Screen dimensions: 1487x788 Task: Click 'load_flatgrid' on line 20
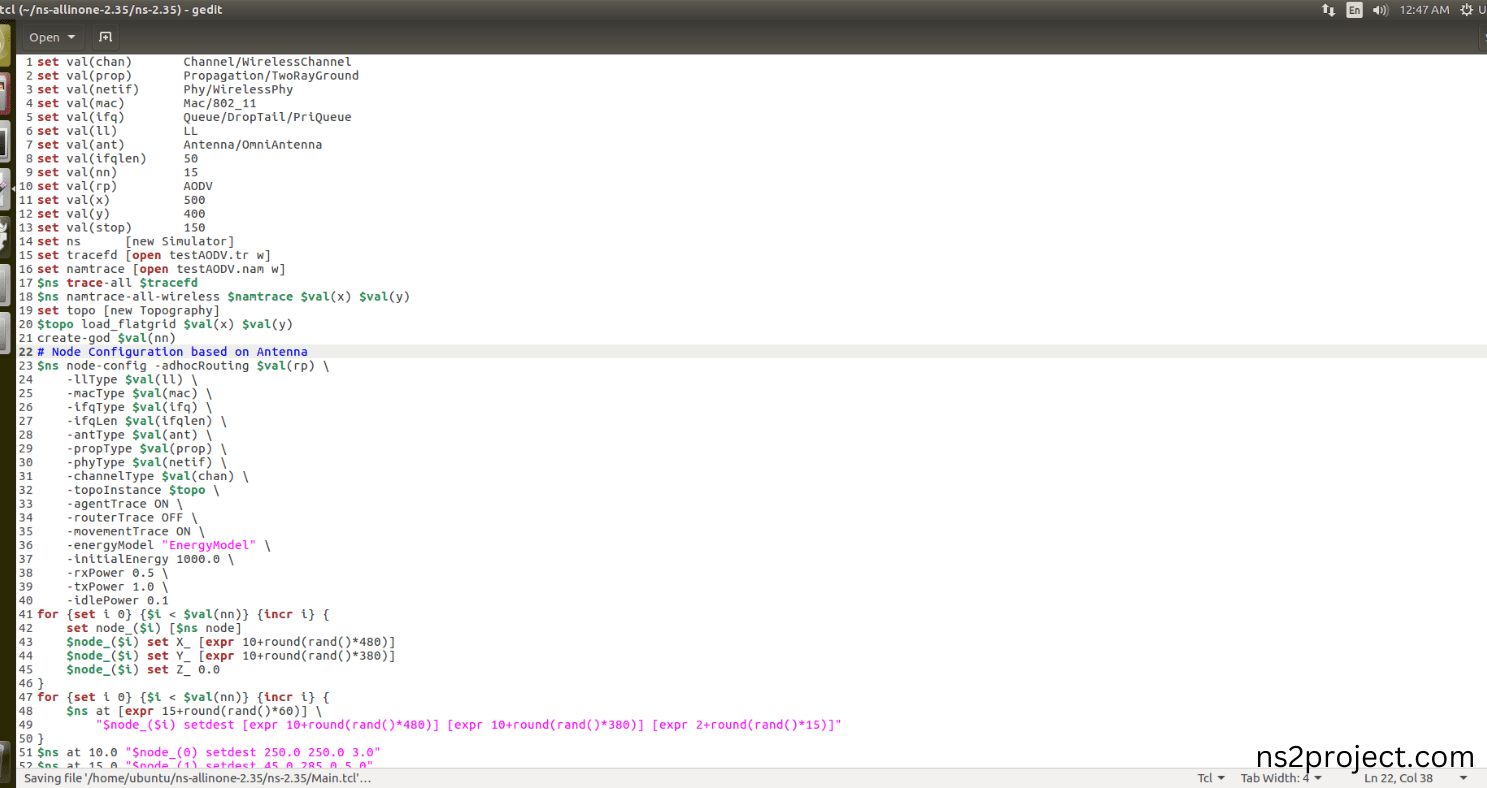tap(128, 325)
